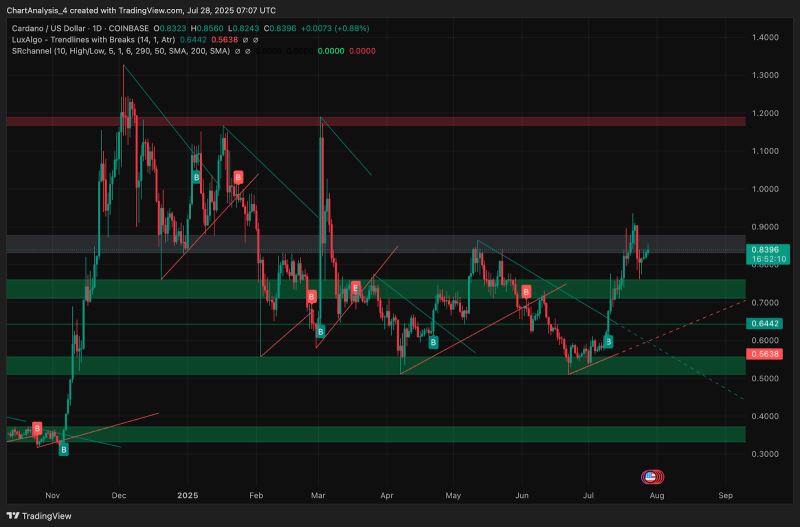Select the red 'B' marker in late October

click(x=38, y=428)
